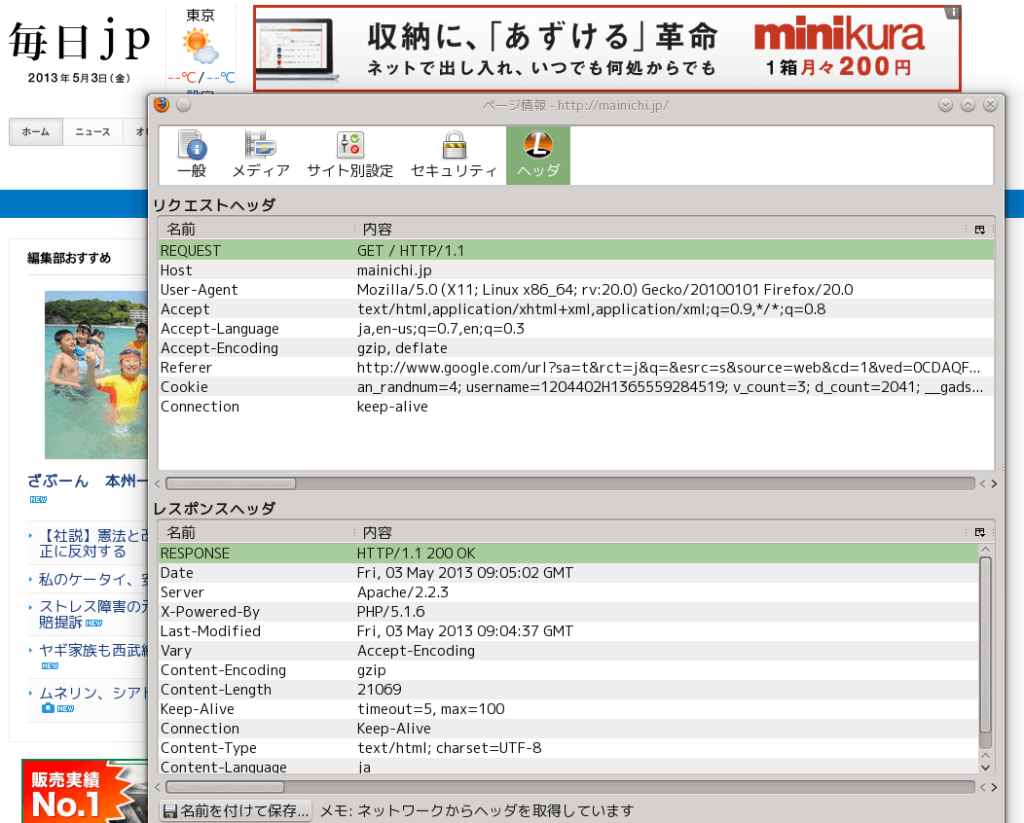The image size is (1024, 823).
Task: Open column picker for response headers table
Action: [980, 532]
